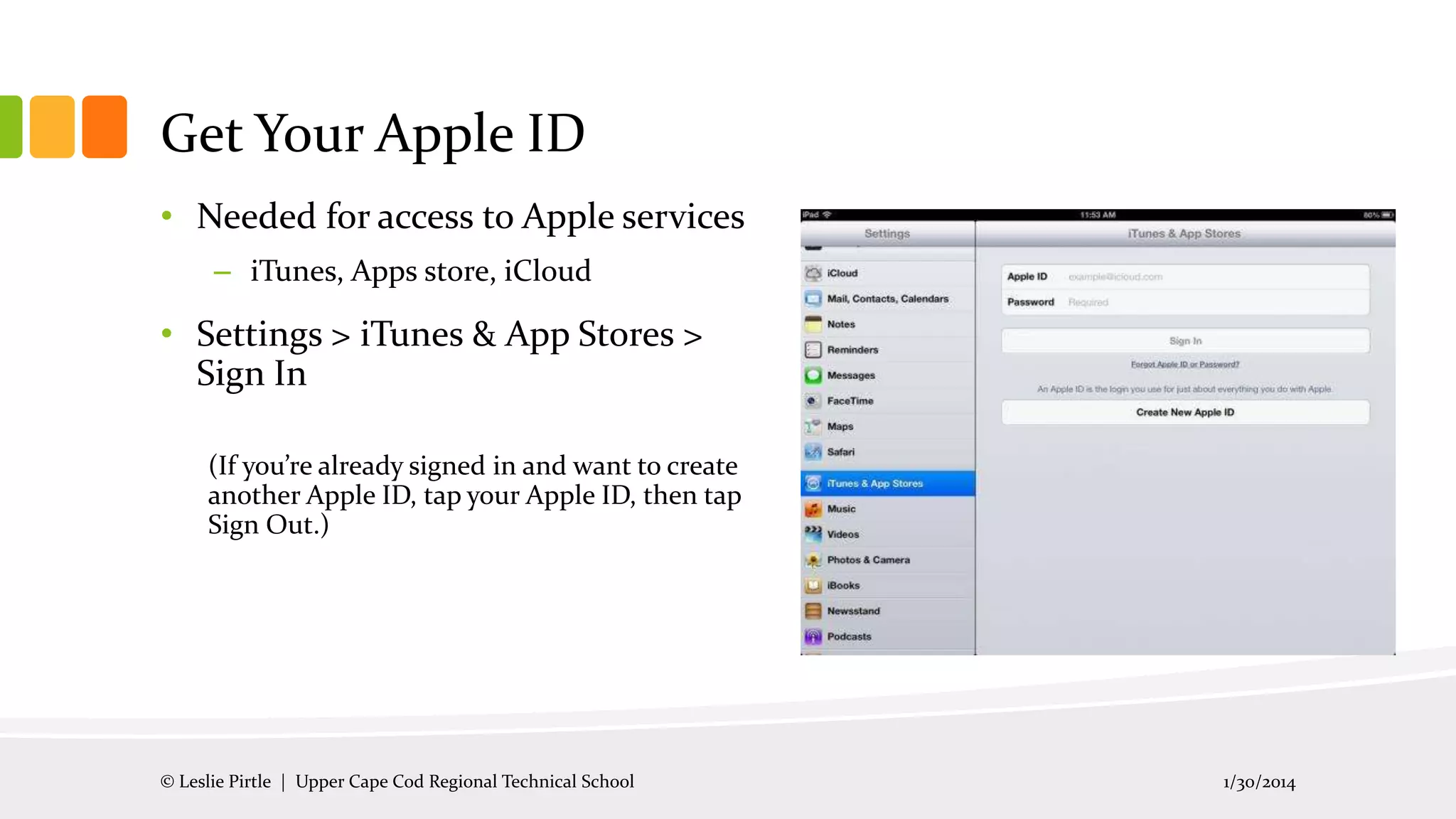Open the FaceTime settings entry

(x=888, y=401)
